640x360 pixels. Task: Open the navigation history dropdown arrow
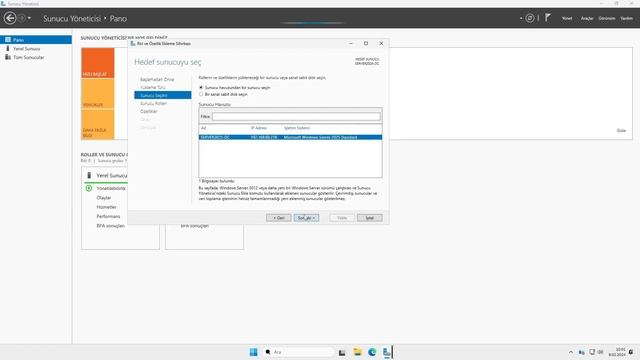[x=29, y=18]
